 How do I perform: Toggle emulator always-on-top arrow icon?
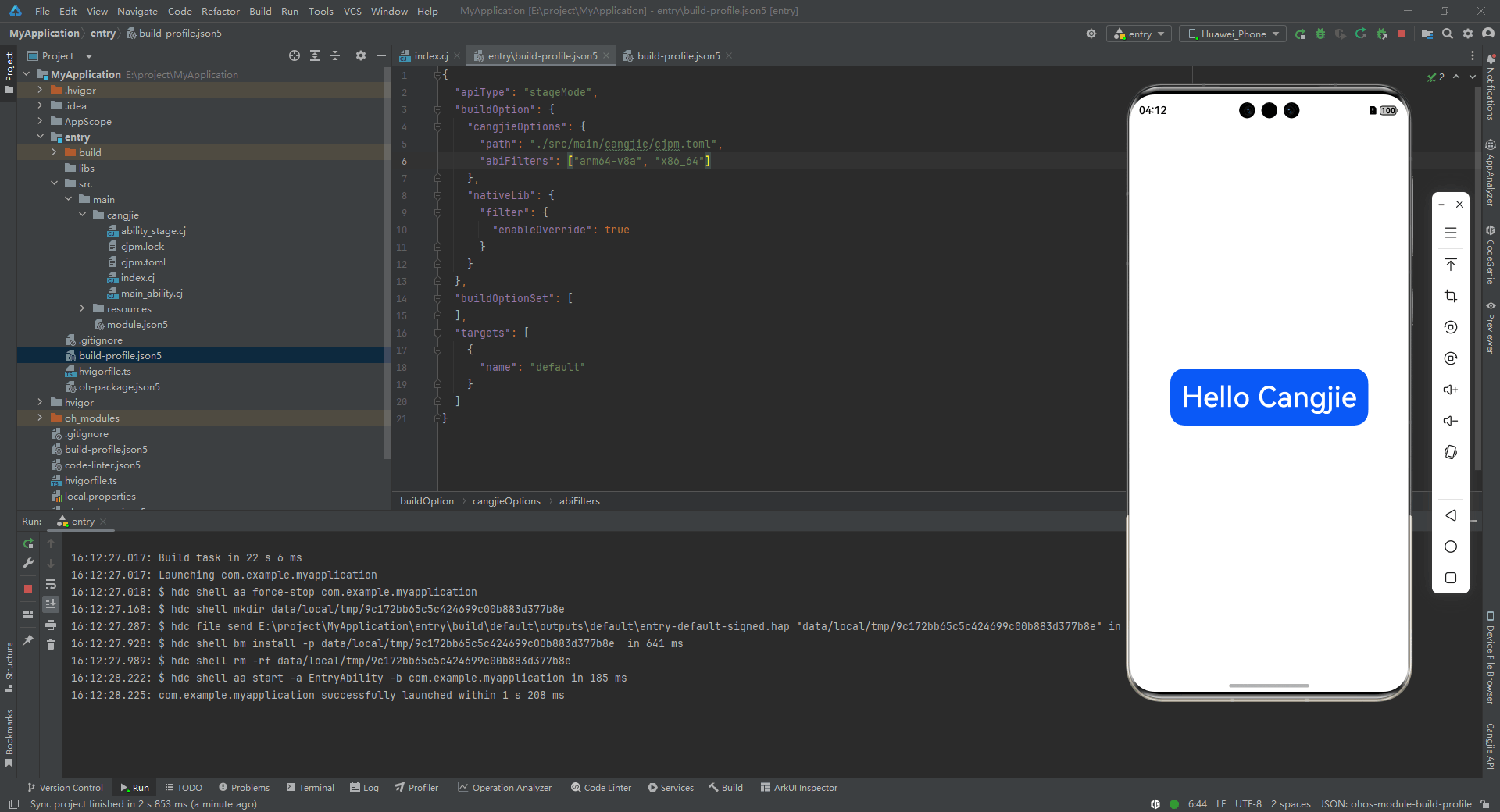pos(1451,265)
